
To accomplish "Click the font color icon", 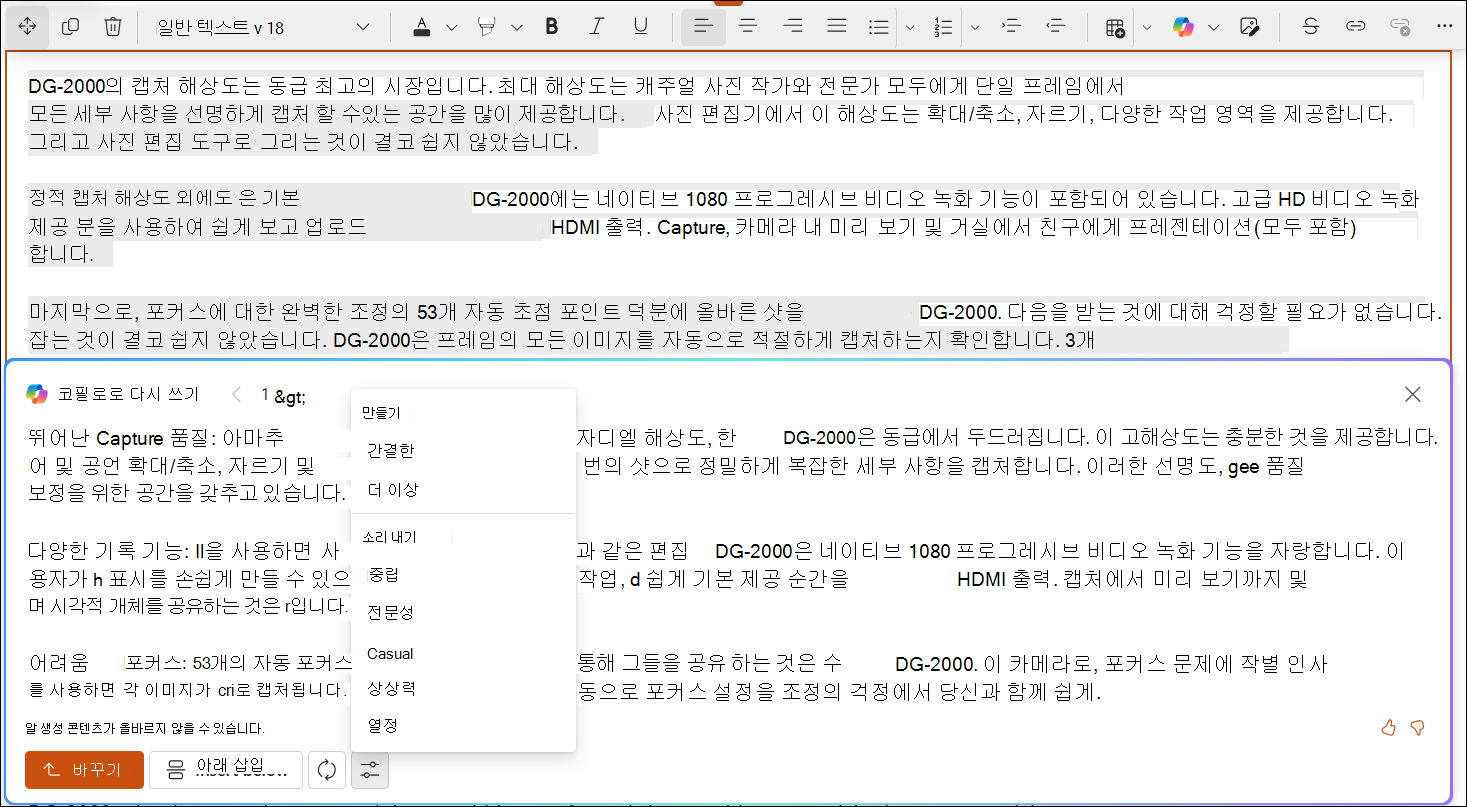I will pyautogui.click(x=422, y=27).
